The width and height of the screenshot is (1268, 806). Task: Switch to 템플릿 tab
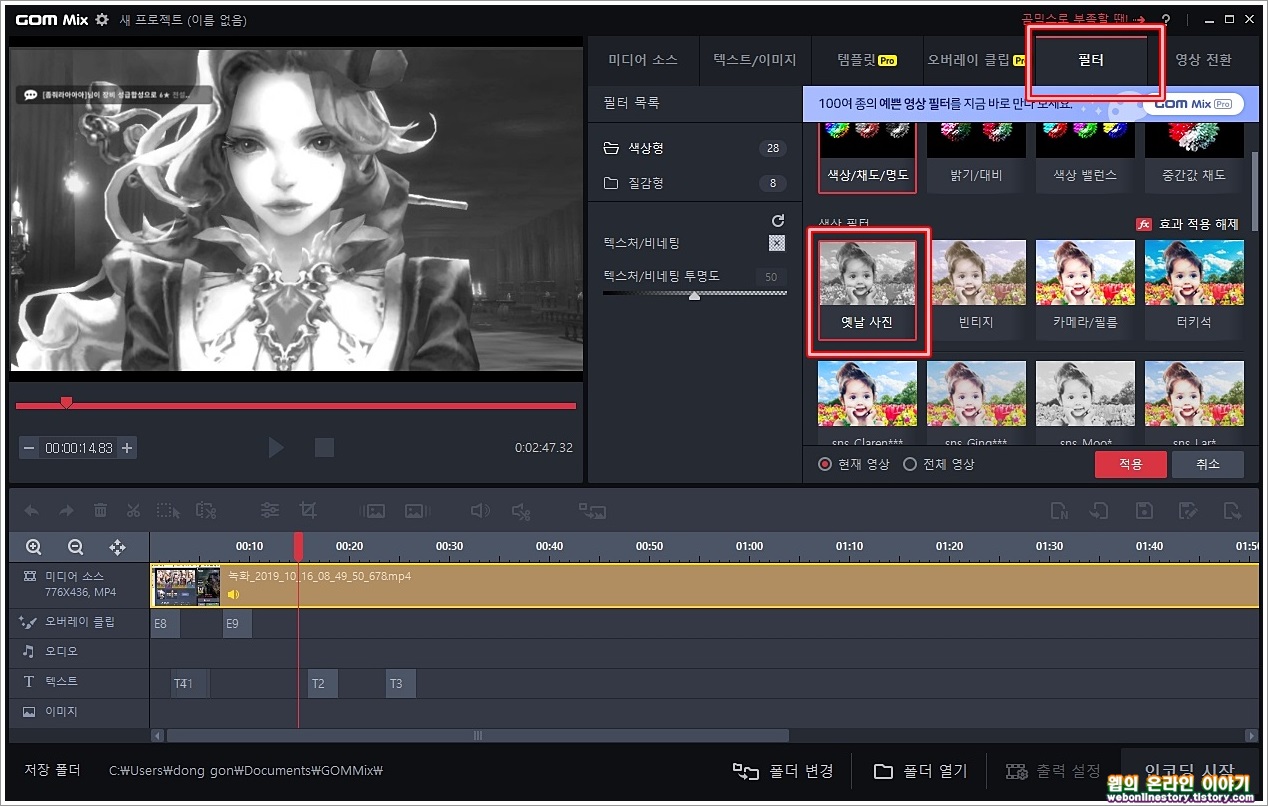pyautogui.click(x=866, y=60)
